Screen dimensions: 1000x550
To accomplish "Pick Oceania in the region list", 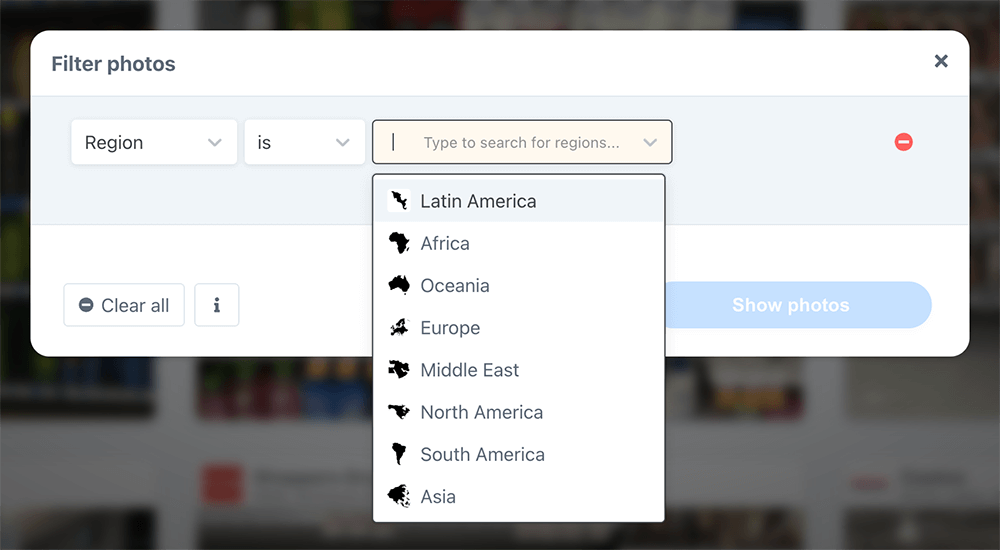I will click(518, 285).
